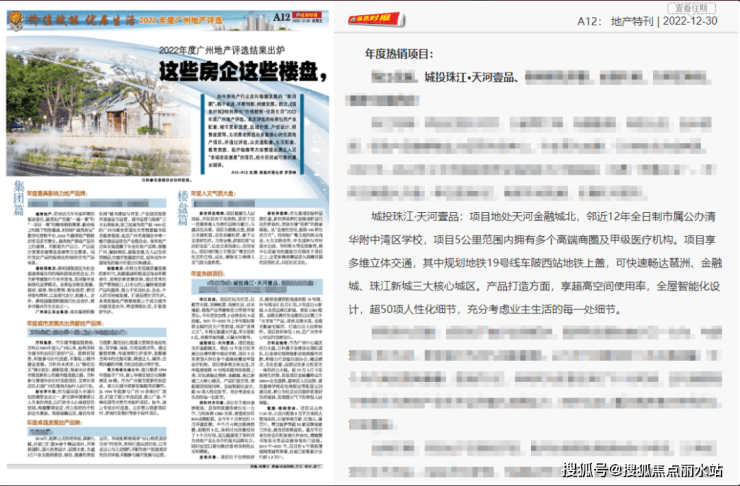Select the lion emblem in the page banner

[16, 21]
